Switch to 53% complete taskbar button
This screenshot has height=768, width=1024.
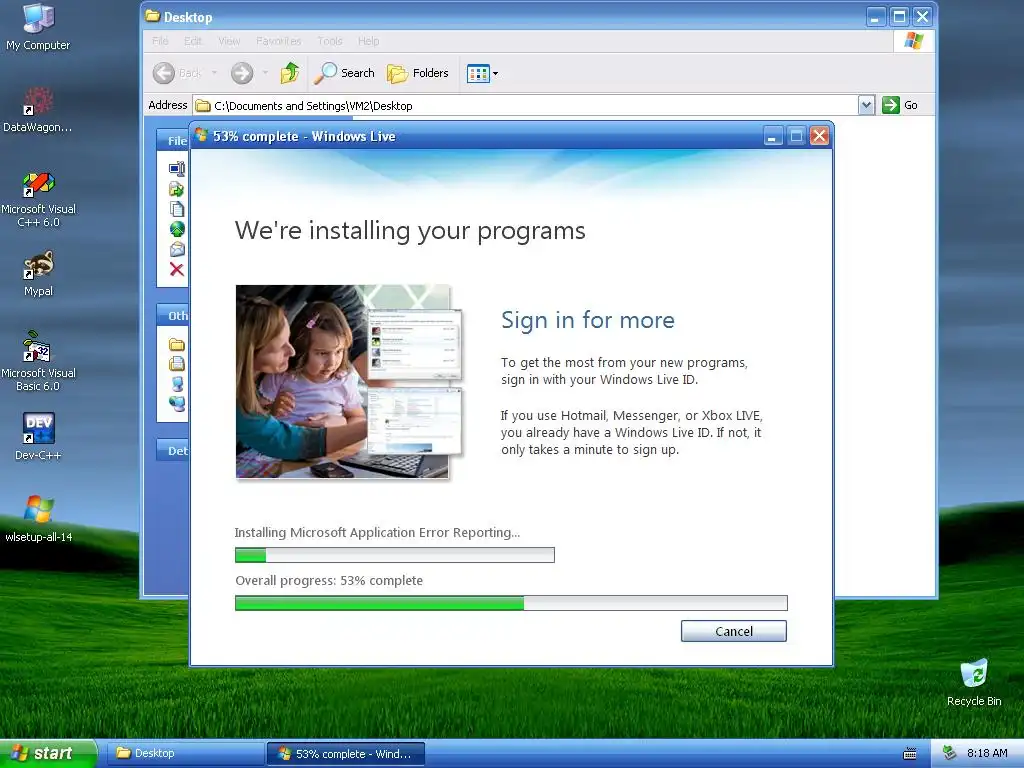pos(346,754)
